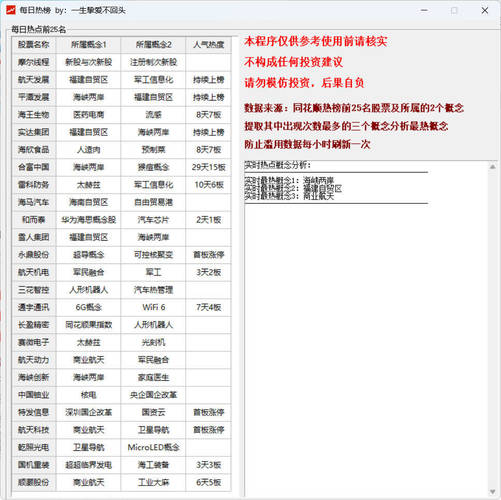Click the 29天15板 popularity cell
The image size is (501, 500).
(209, 167)
